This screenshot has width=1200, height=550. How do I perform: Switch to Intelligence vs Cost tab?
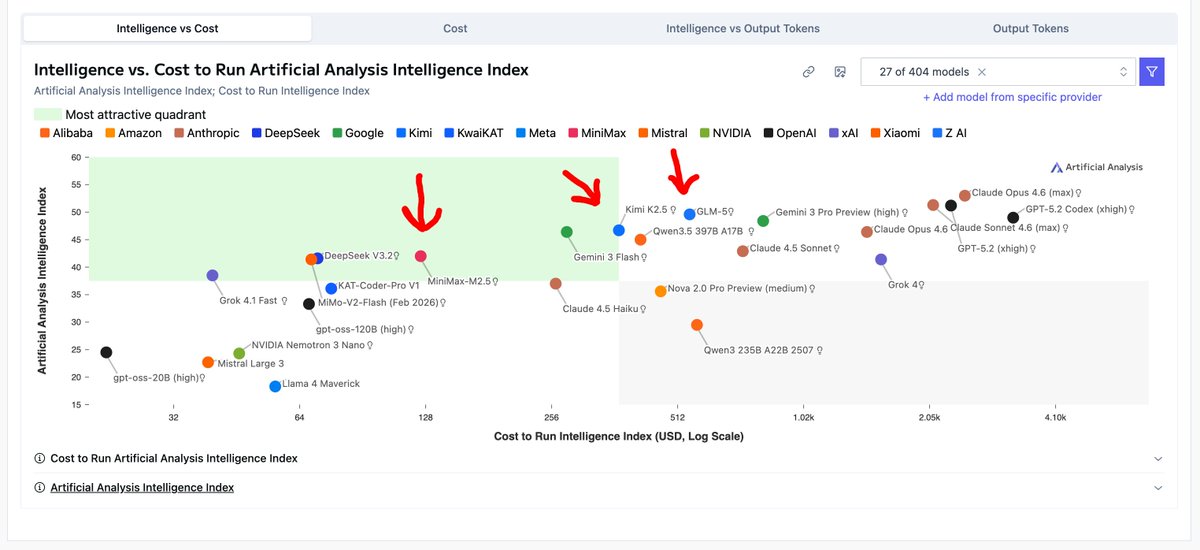click(167, 29)
